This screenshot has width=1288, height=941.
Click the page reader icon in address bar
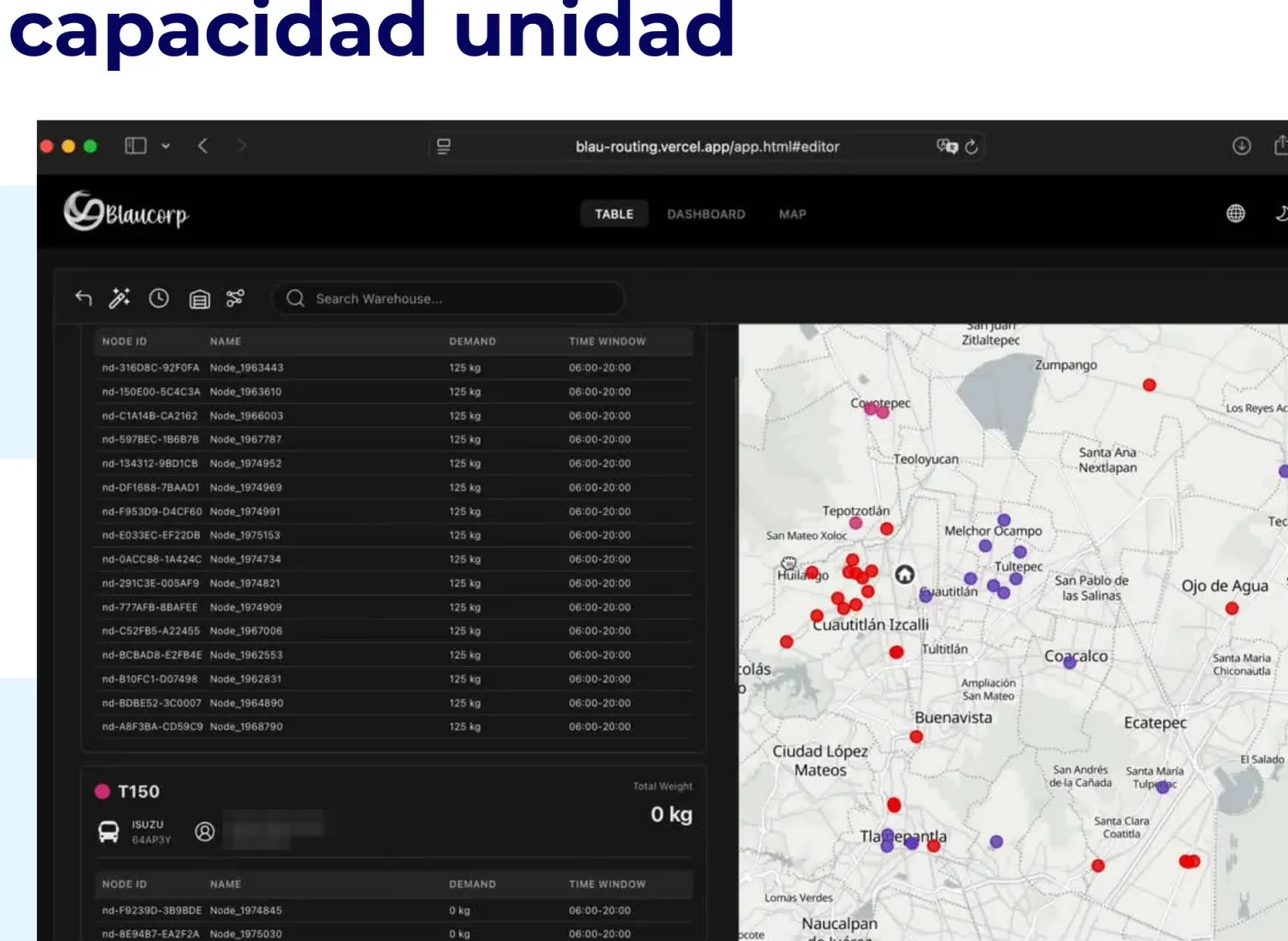coord(443,146)
